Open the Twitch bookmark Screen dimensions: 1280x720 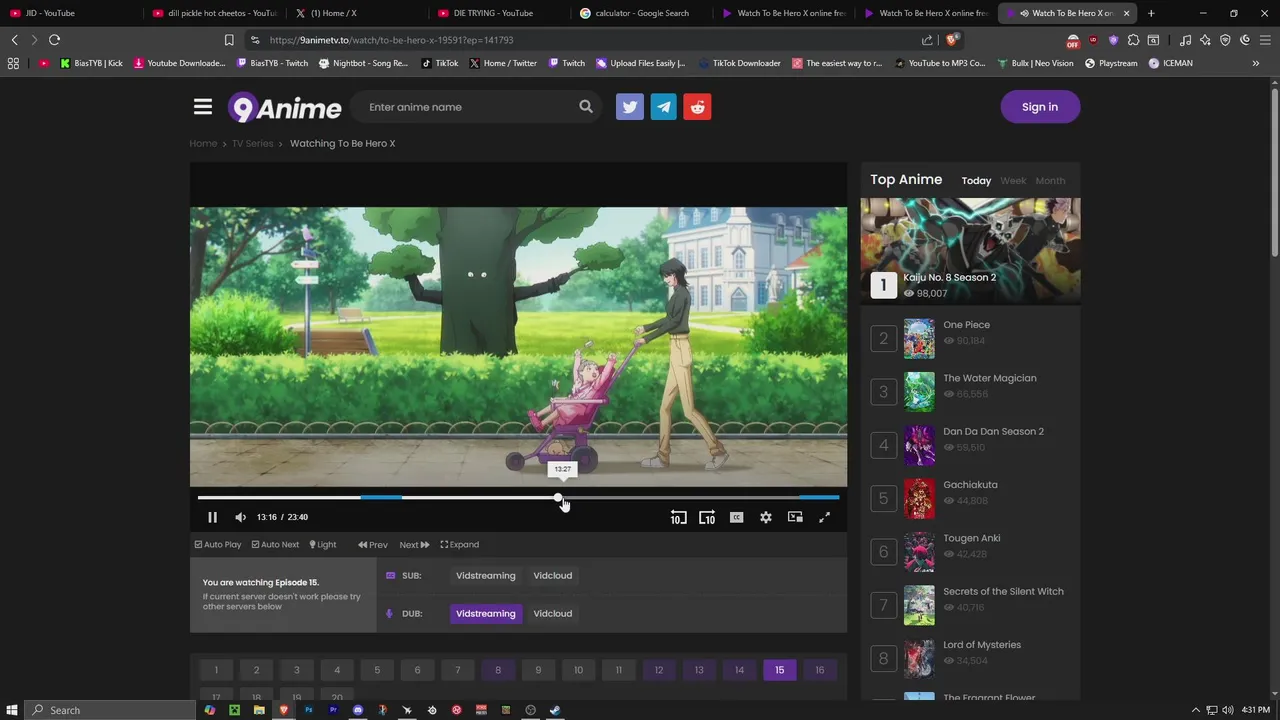(566, 63)
